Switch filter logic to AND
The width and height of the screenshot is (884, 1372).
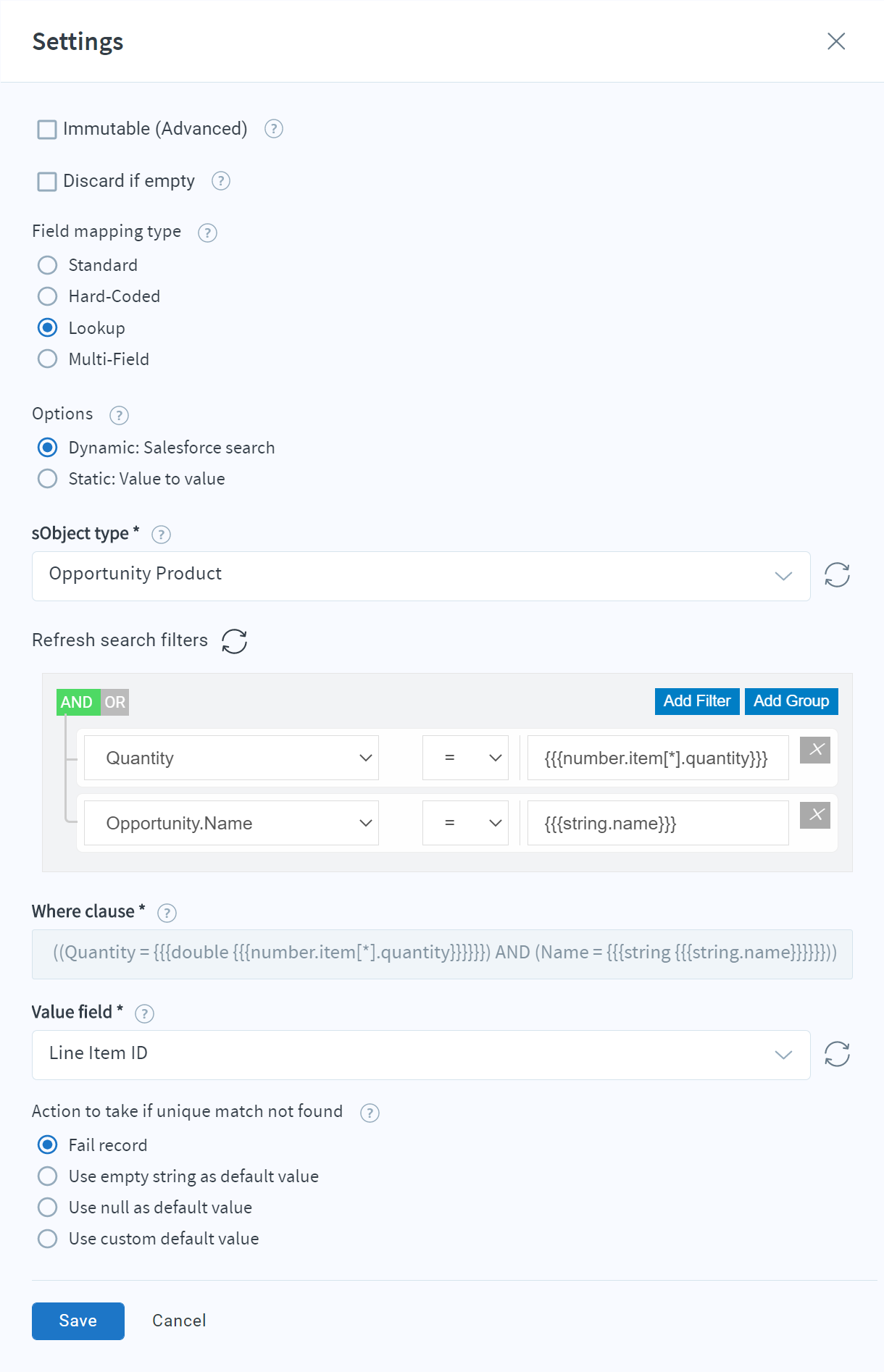(77, 702)
